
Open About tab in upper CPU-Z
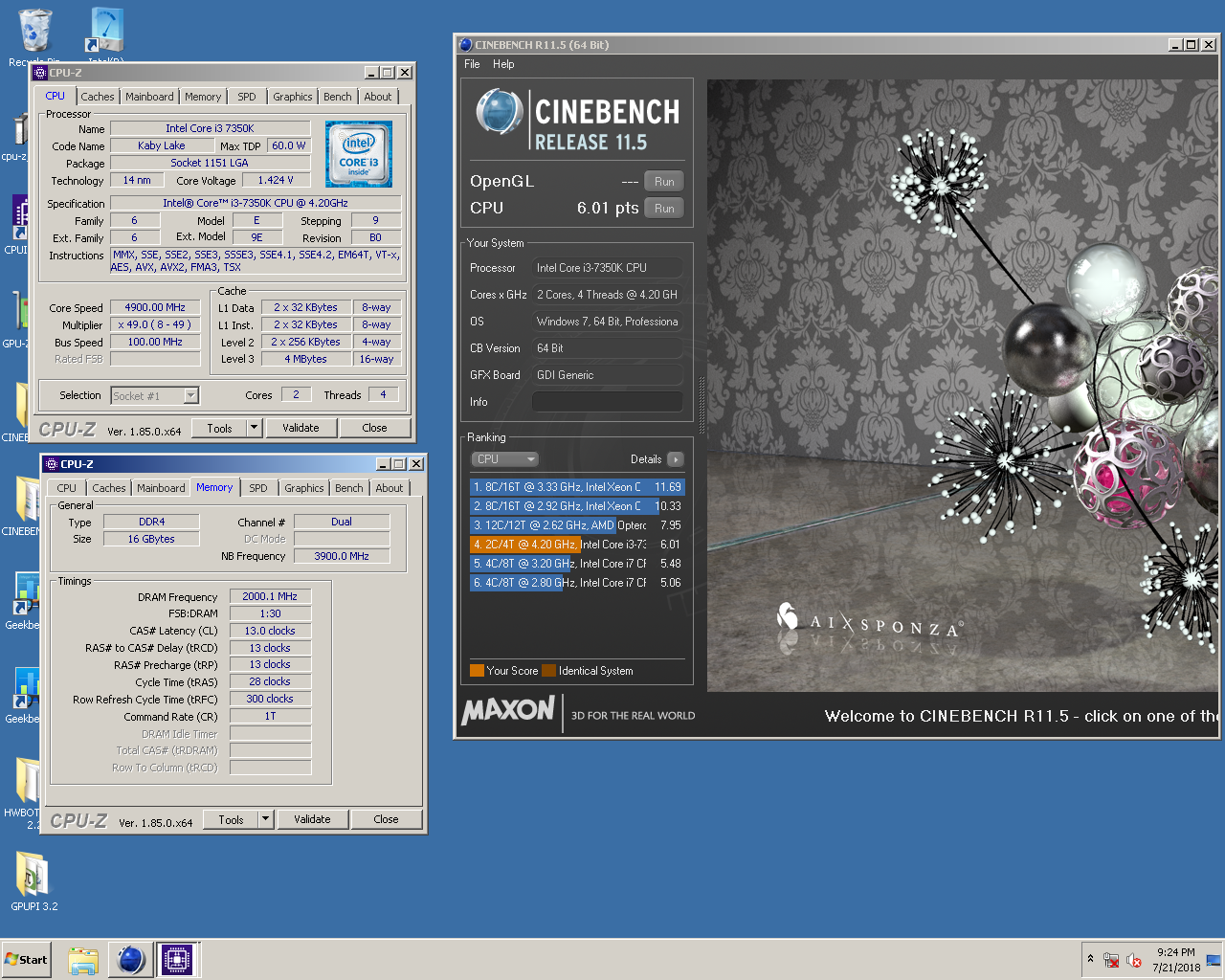click(378, 97)
